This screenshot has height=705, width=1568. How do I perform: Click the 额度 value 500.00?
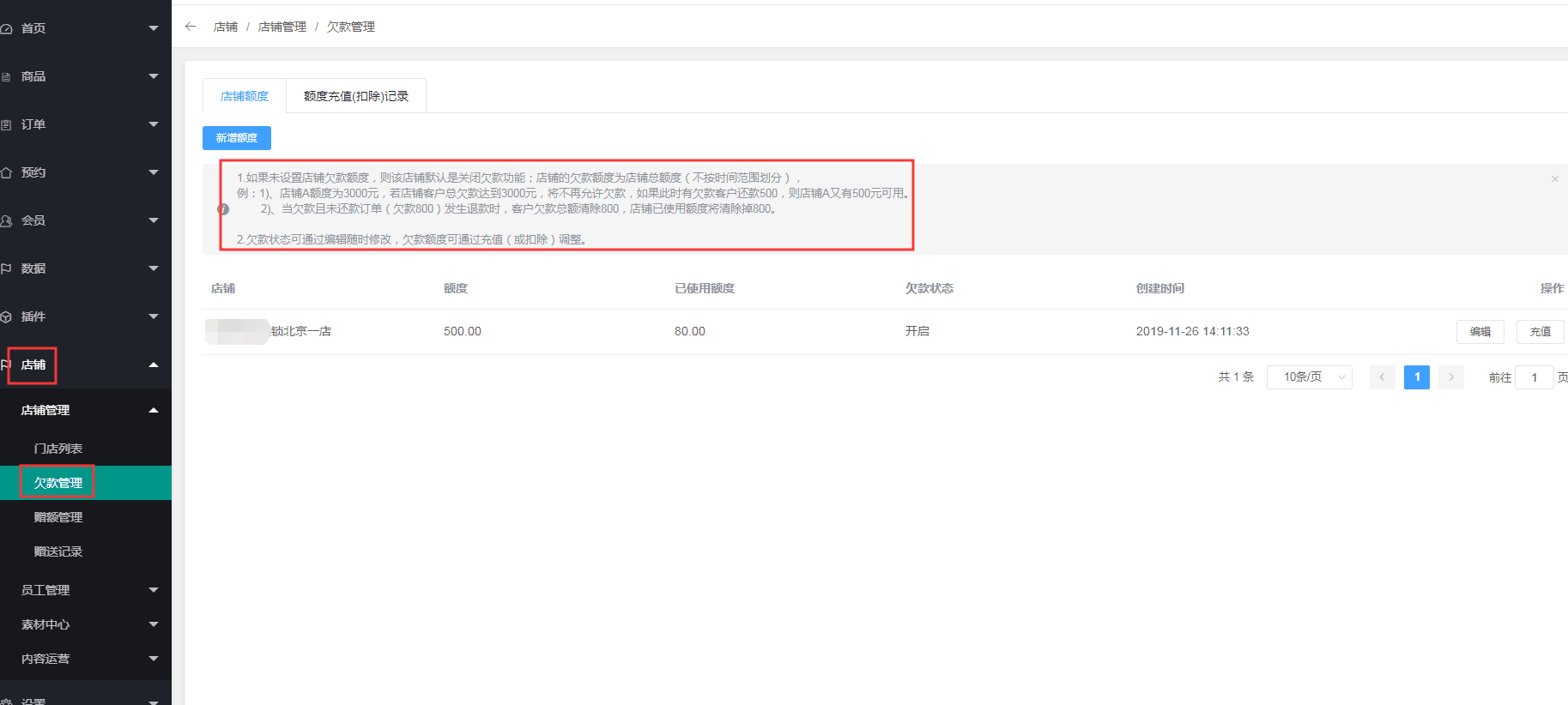[463, 331]
